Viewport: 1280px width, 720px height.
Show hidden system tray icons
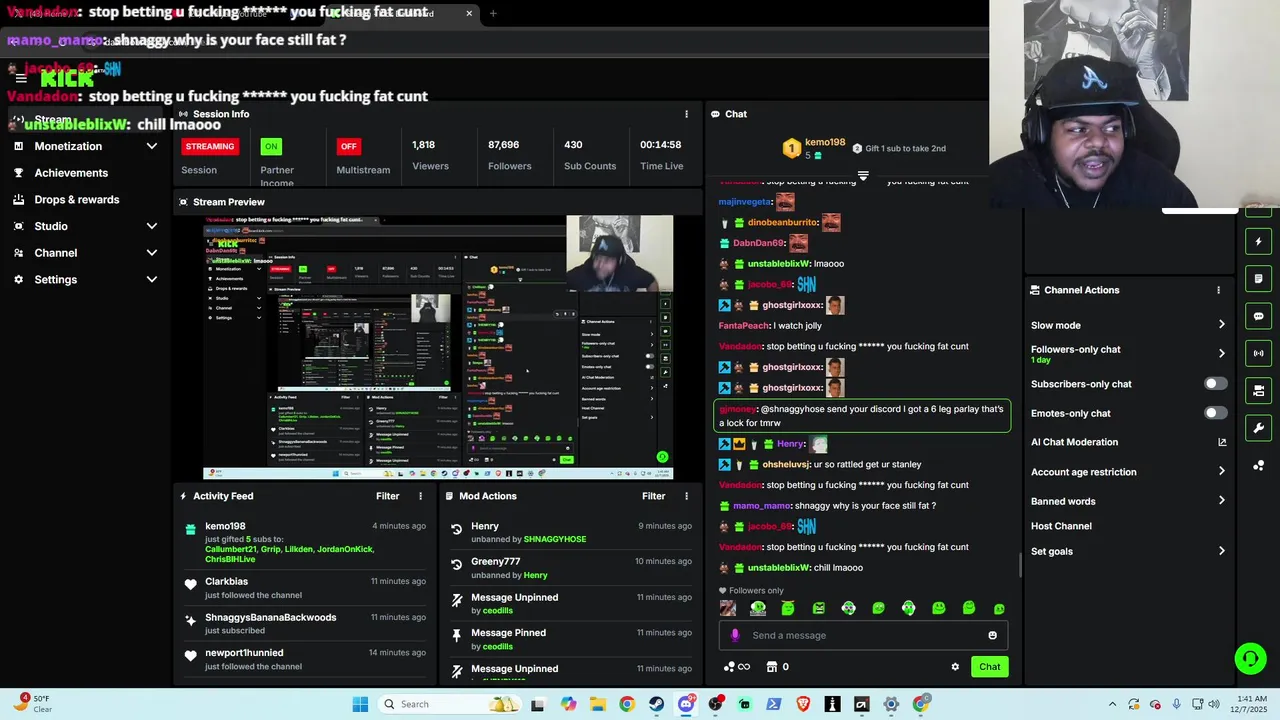(1112, 704)
